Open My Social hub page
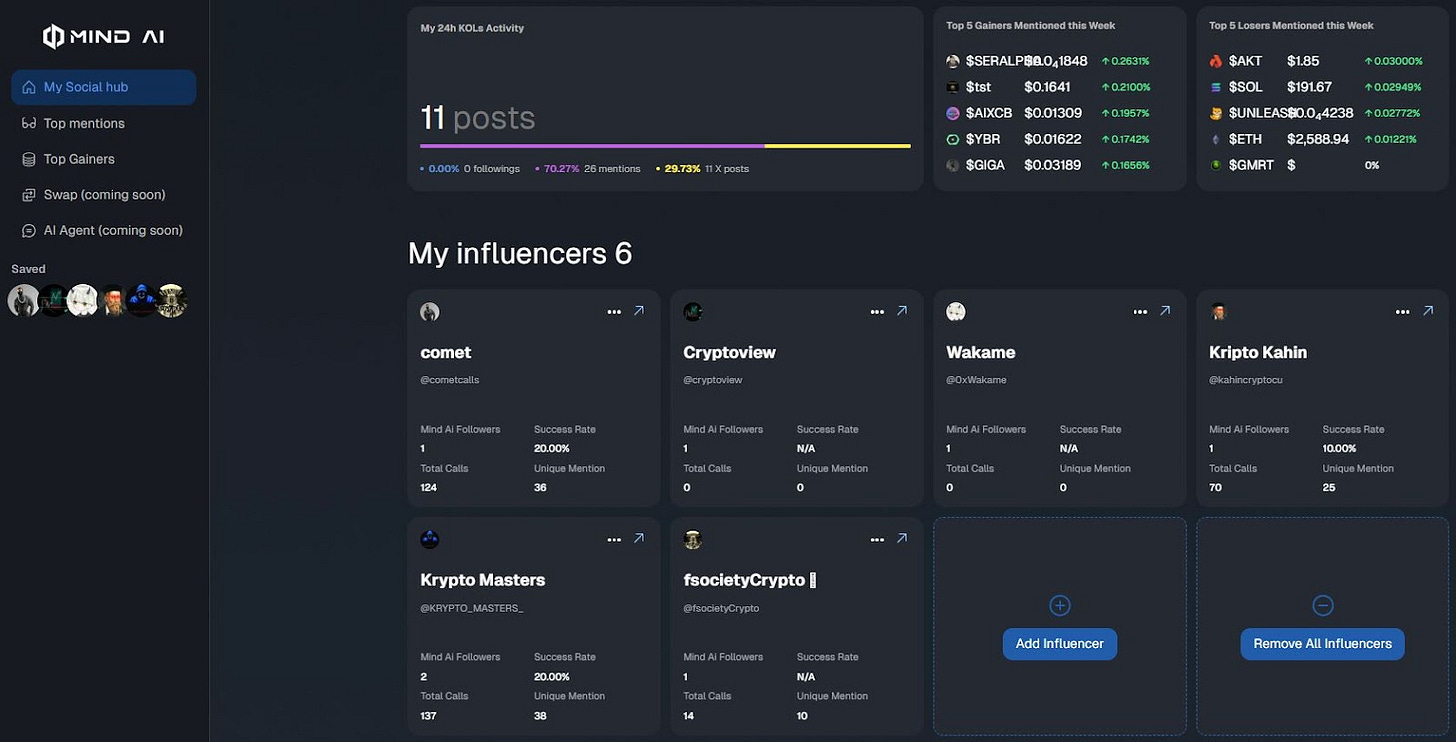Viewport: 1456px width, 742px height. [x=104, y=87]
